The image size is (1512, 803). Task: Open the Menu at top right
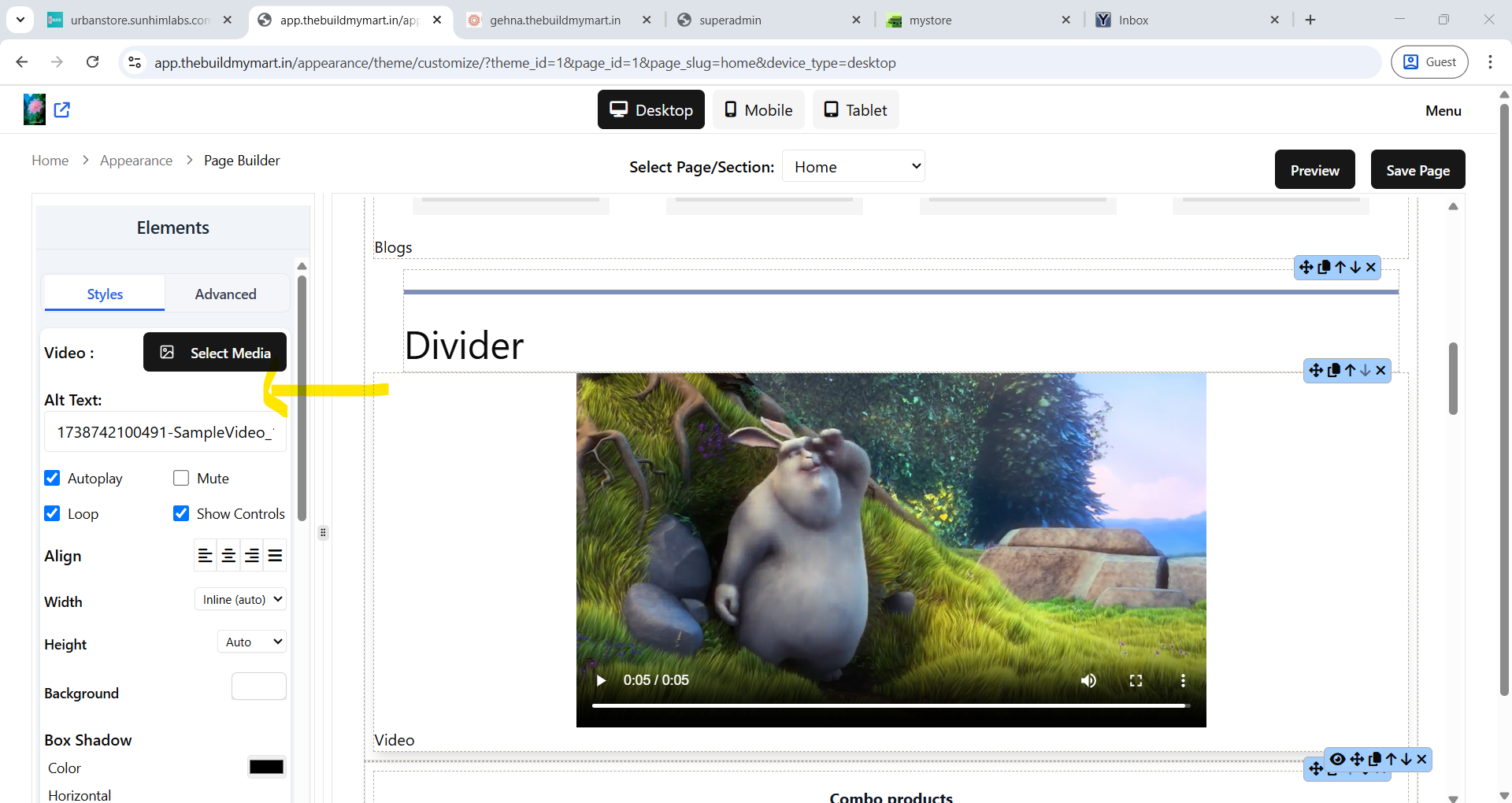pos(1443,110)
